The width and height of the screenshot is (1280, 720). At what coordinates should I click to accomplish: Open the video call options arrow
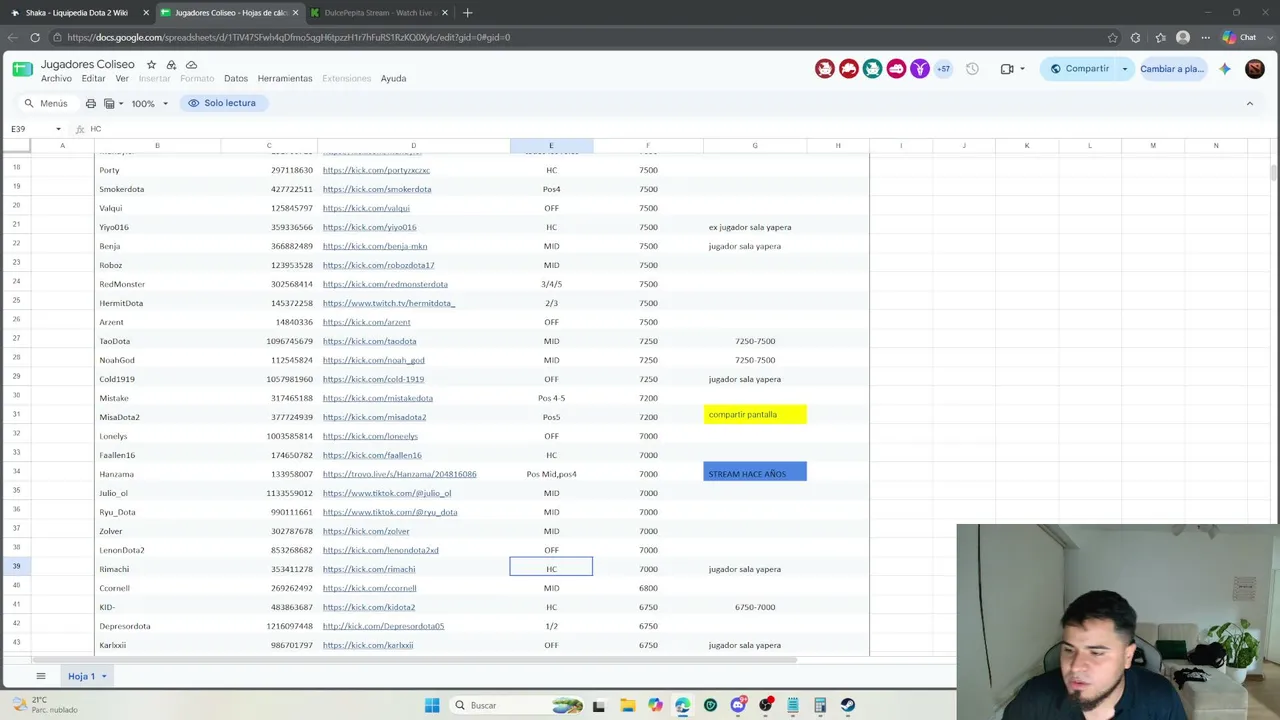[1022, 69]
